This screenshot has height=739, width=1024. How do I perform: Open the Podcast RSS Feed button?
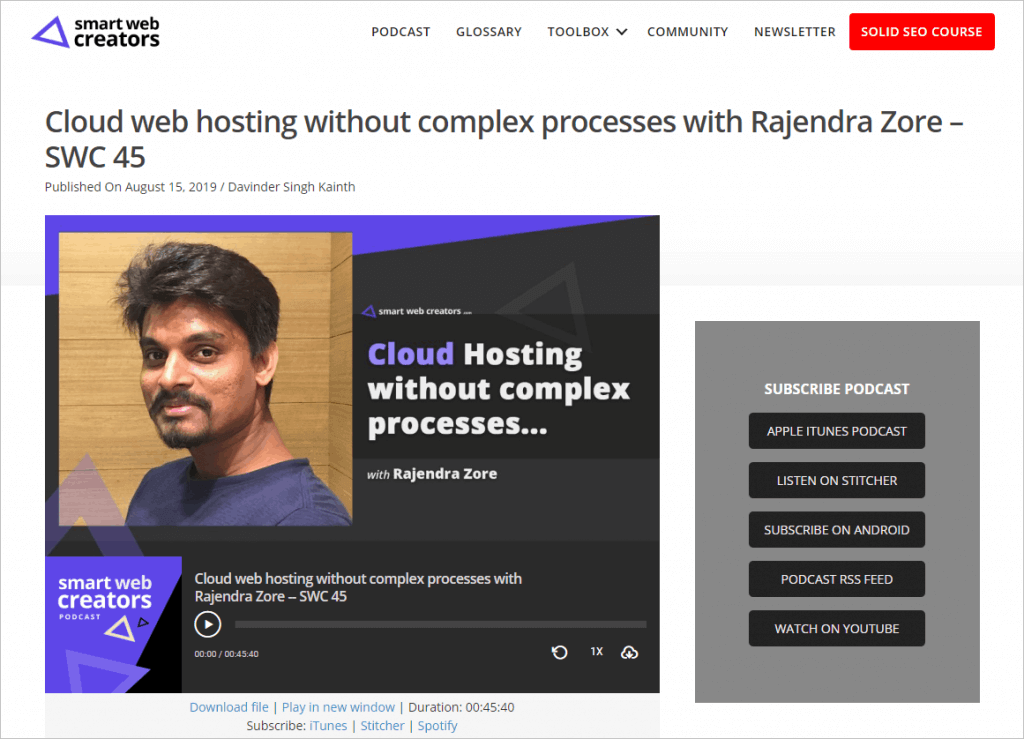pos(836,579)
